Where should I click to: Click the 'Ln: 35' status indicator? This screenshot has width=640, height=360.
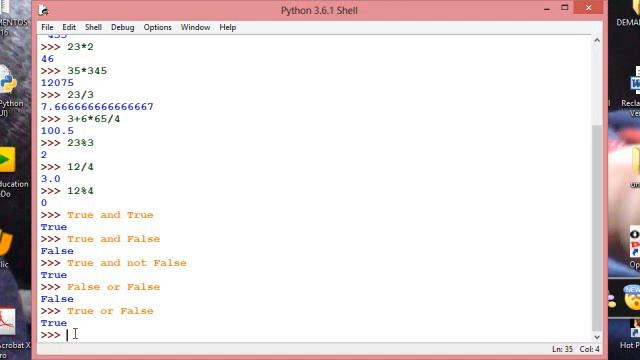pyautogui.click(x=562, y=349)
